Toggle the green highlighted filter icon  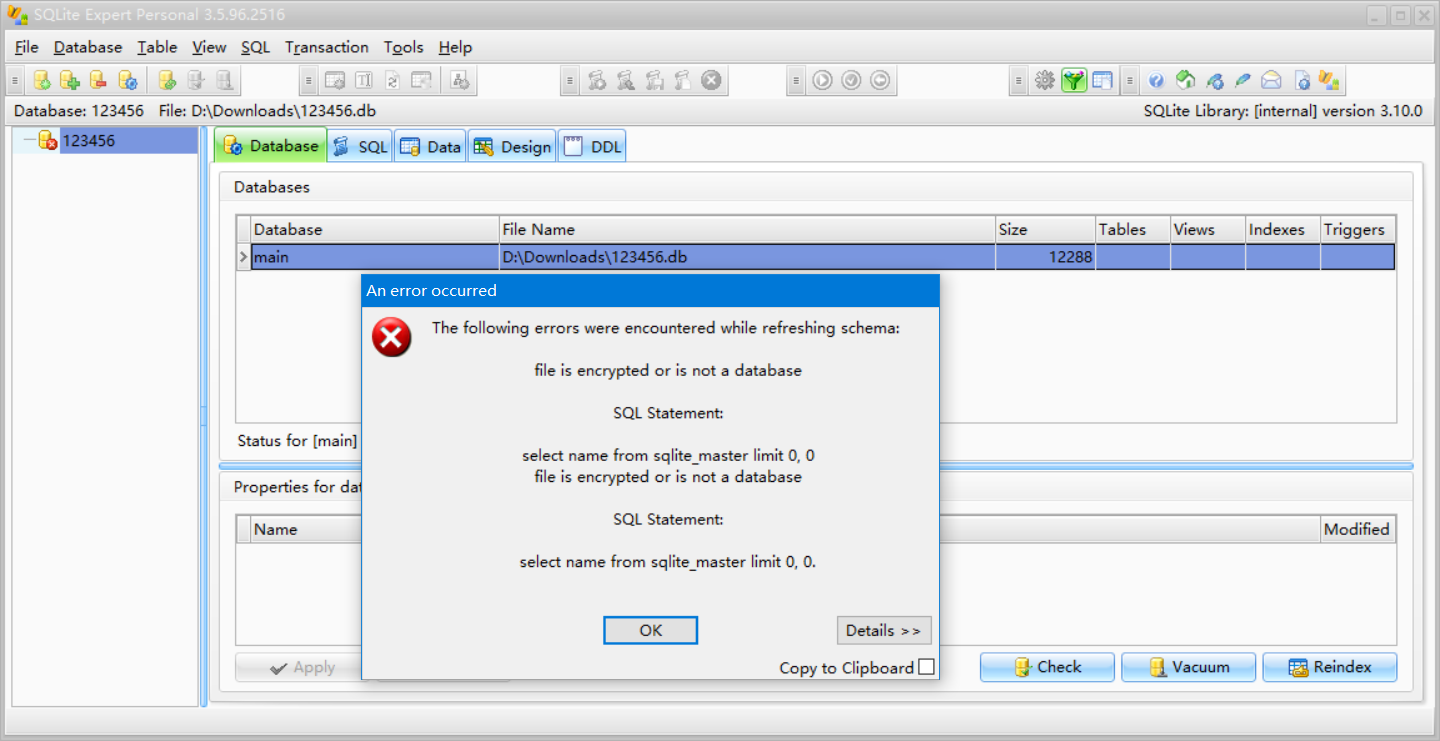(x=1074, y=80)
